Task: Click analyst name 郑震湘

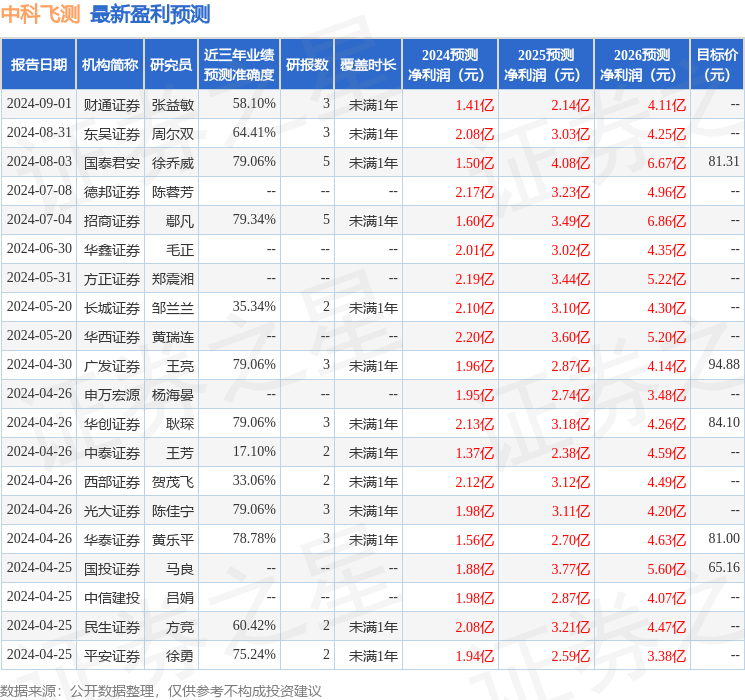Action: point(172,279)
